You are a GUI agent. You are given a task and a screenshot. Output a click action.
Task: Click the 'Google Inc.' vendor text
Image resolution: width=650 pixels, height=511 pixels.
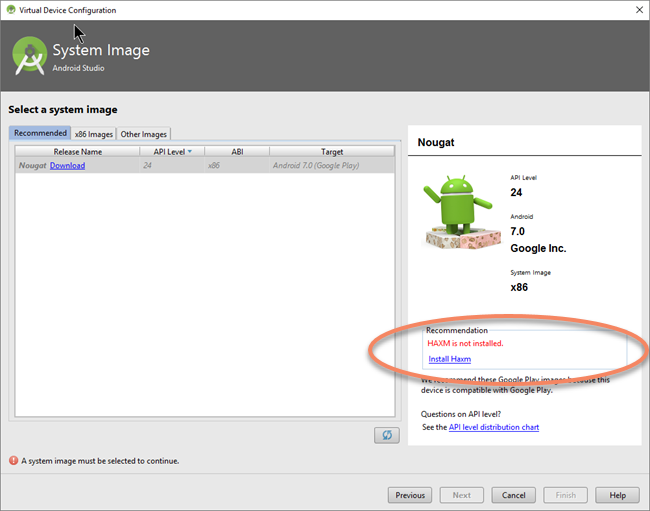(538, 248)
